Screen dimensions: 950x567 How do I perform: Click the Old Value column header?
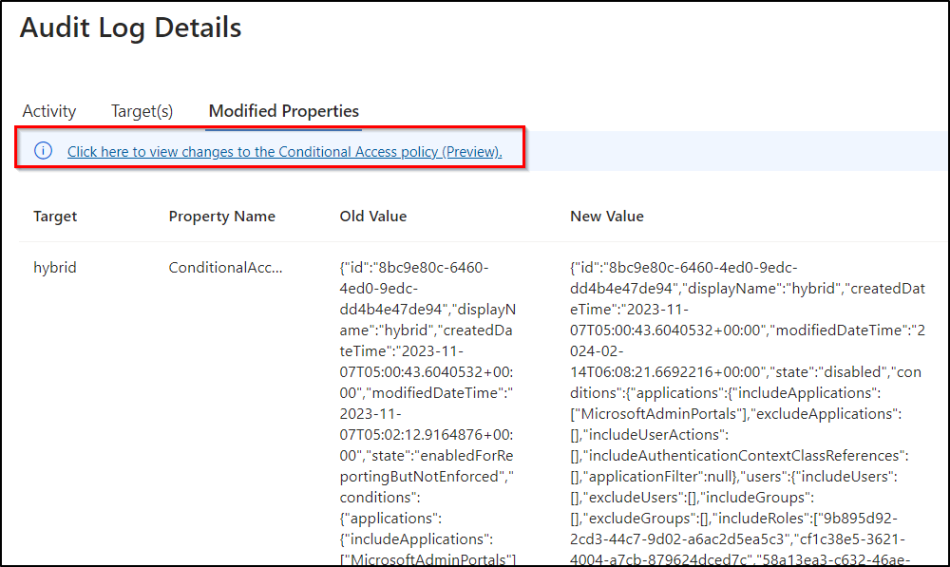373,216
